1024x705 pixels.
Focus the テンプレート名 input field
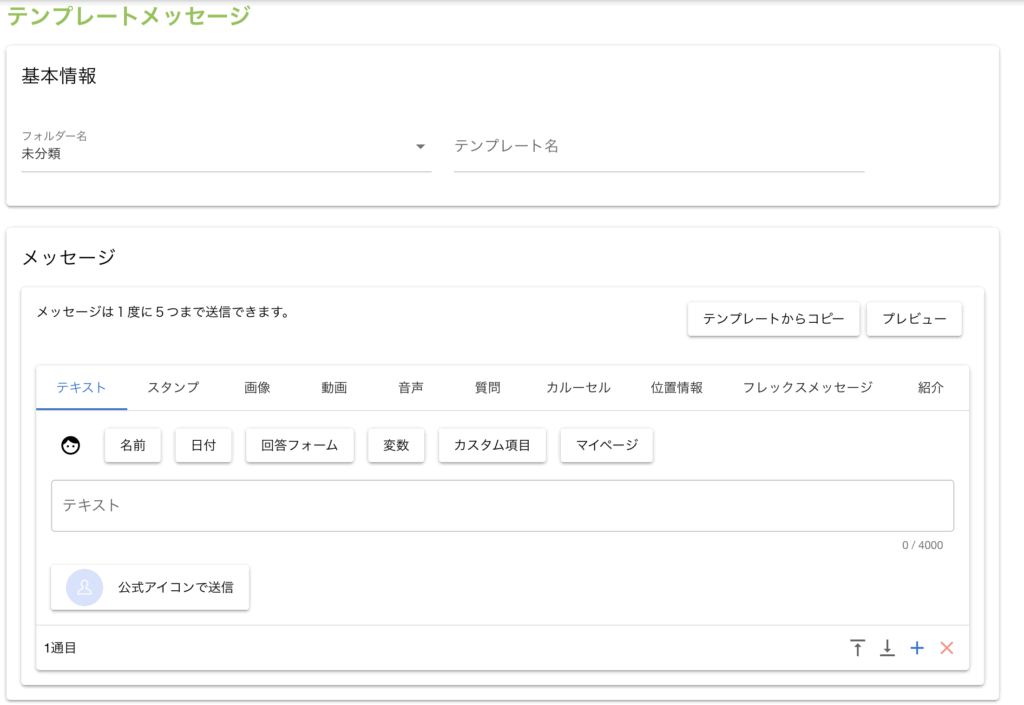(x=658, y=147)
